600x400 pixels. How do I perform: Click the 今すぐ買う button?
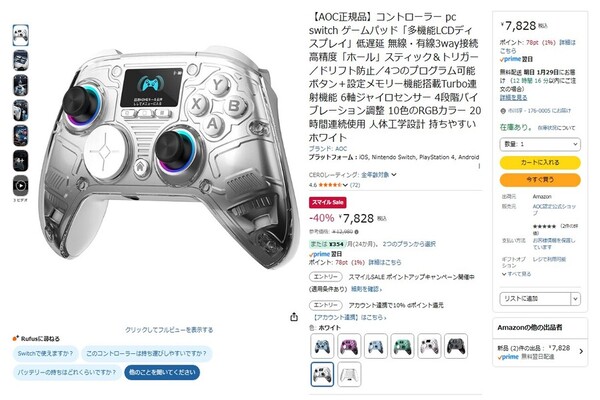(x=540, y=179)
